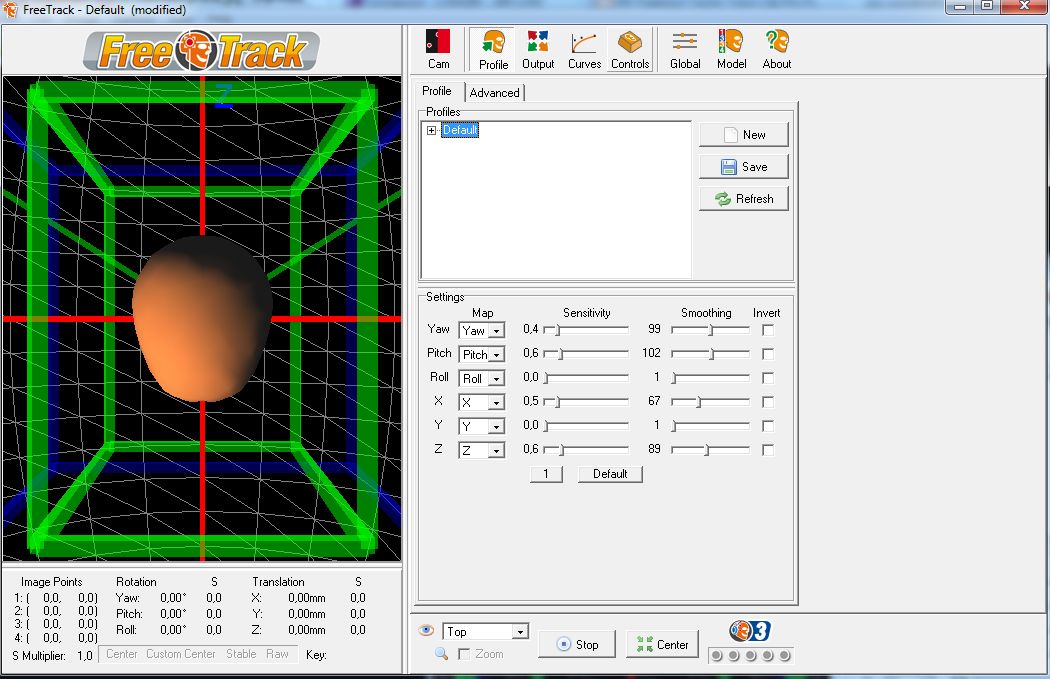Image resolution: width=1050 pixels, height=679 pixels.
Task: Enable Invert checkbox for Yaw
Action: point(768,329)
